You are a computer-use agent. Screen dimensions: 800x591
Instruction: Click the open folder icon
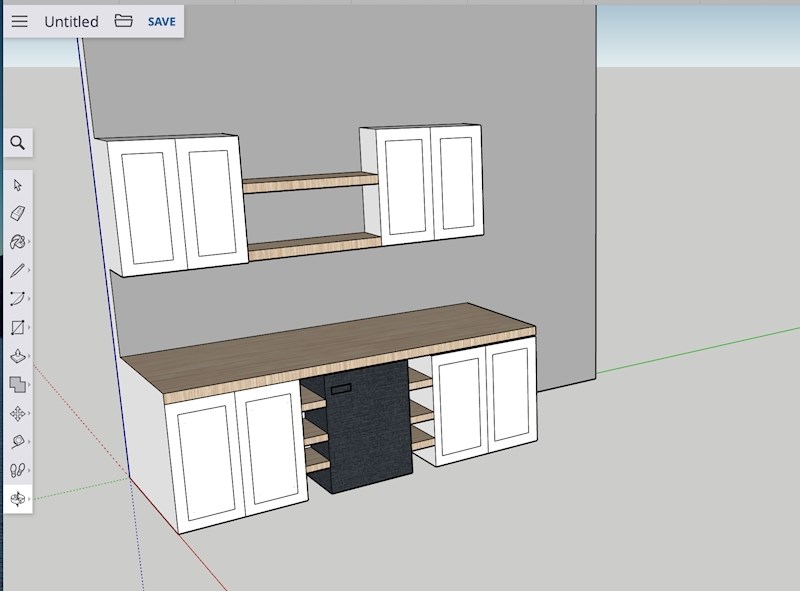point(123,21)
